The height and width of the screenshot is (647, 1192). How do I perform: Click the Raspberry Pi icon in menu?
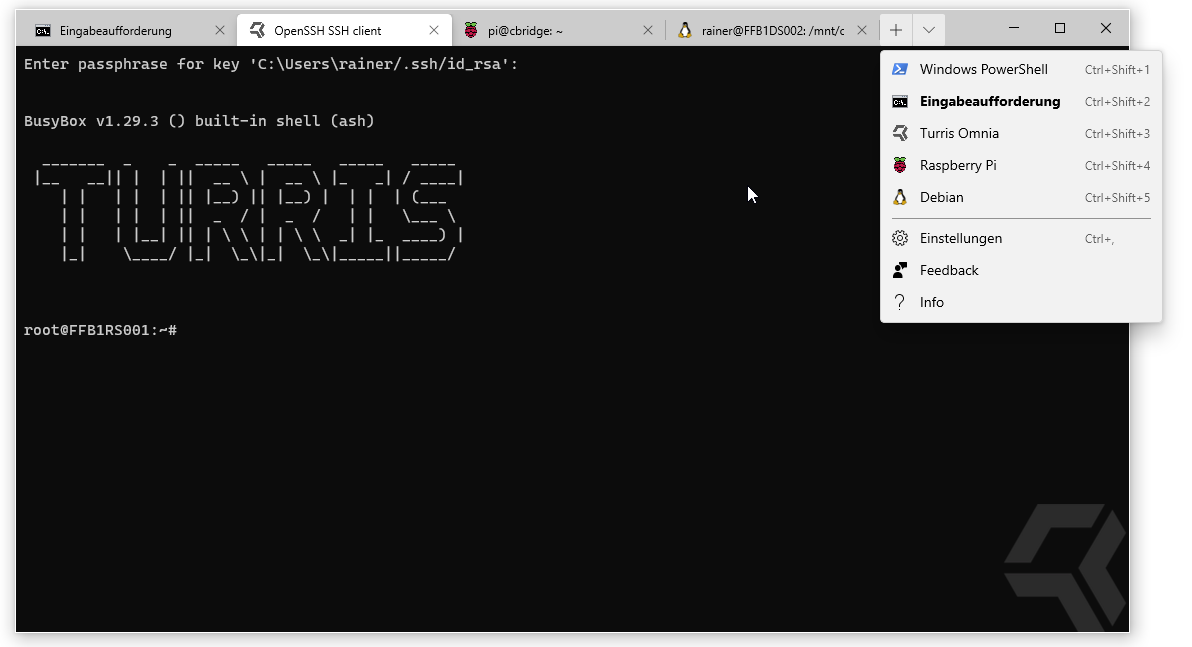[900, 166]
